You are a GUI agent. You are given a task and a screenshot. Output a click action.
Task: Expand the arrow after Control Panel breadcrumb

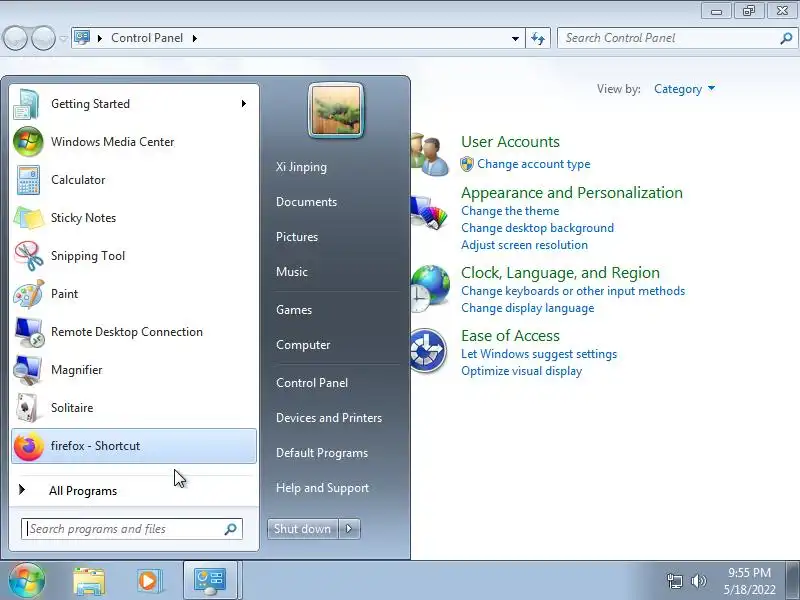[x=195, y=38]
